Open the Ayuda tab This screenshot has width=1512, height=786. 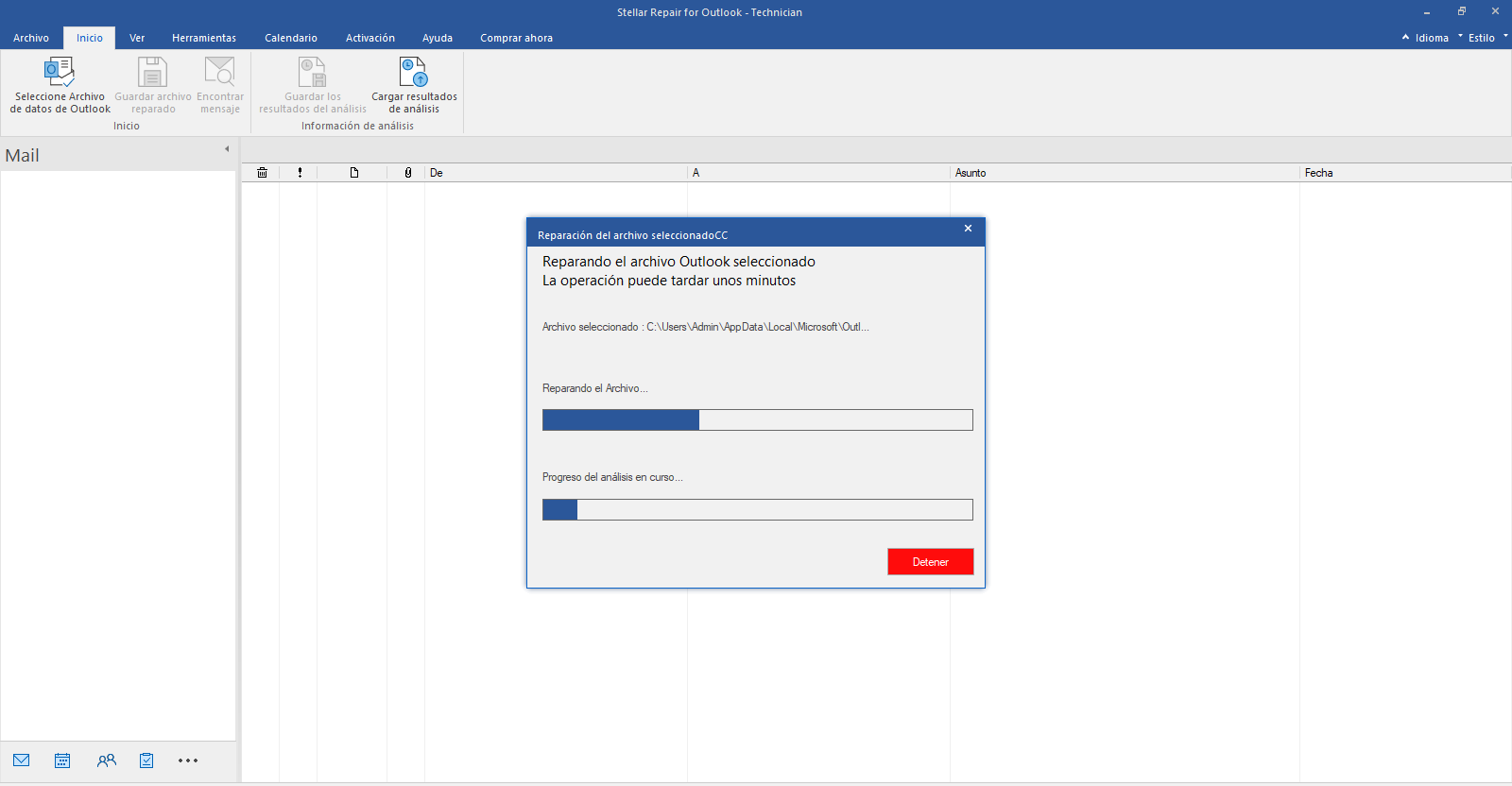[438, 38]
